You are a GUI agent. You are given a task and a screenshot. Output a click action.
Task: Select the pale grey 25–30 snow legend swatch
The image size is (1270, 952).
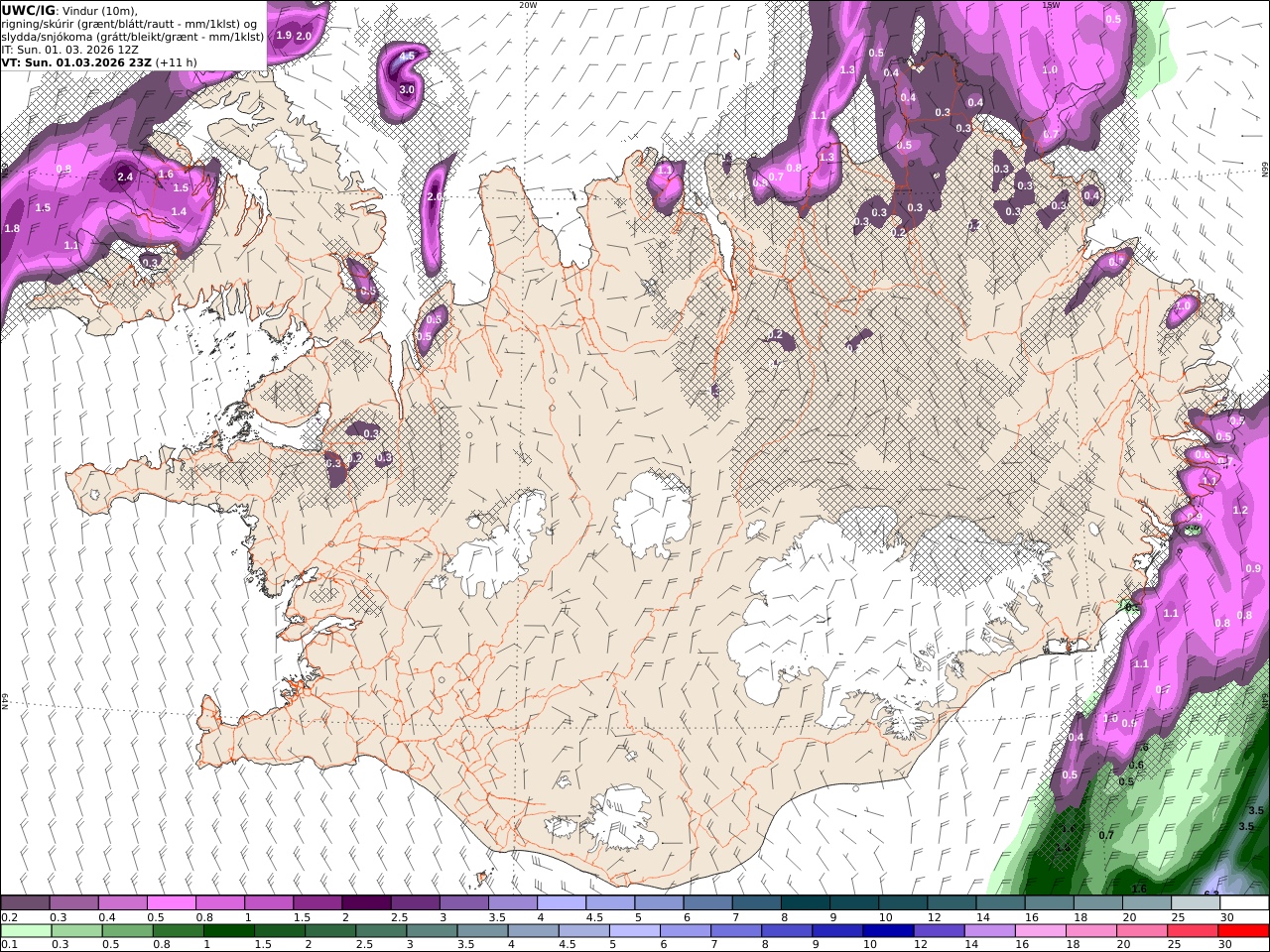coord(1195,903)
